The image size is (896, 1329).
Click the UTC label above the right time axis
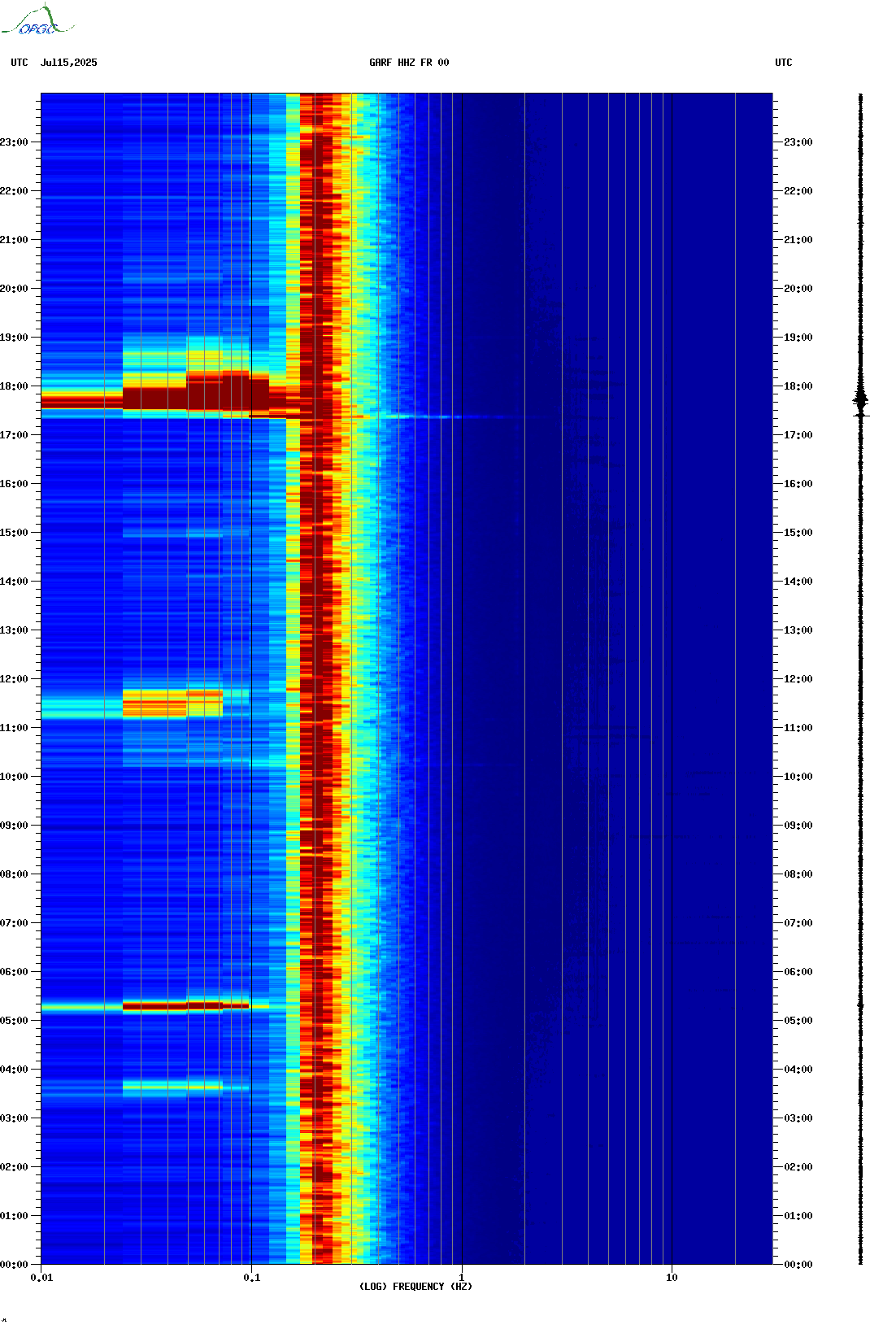click(x=784, y=63)
